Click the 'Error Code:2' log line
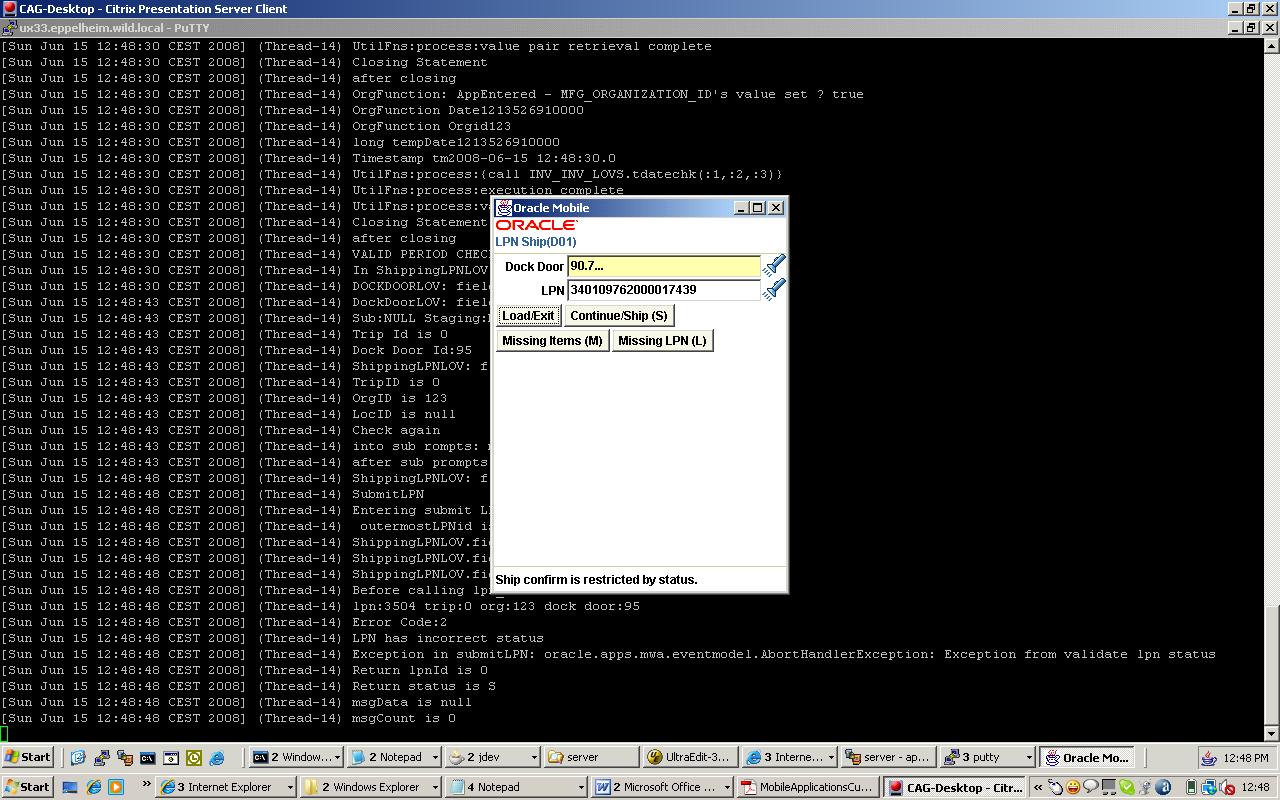 (x=400, y=622)
